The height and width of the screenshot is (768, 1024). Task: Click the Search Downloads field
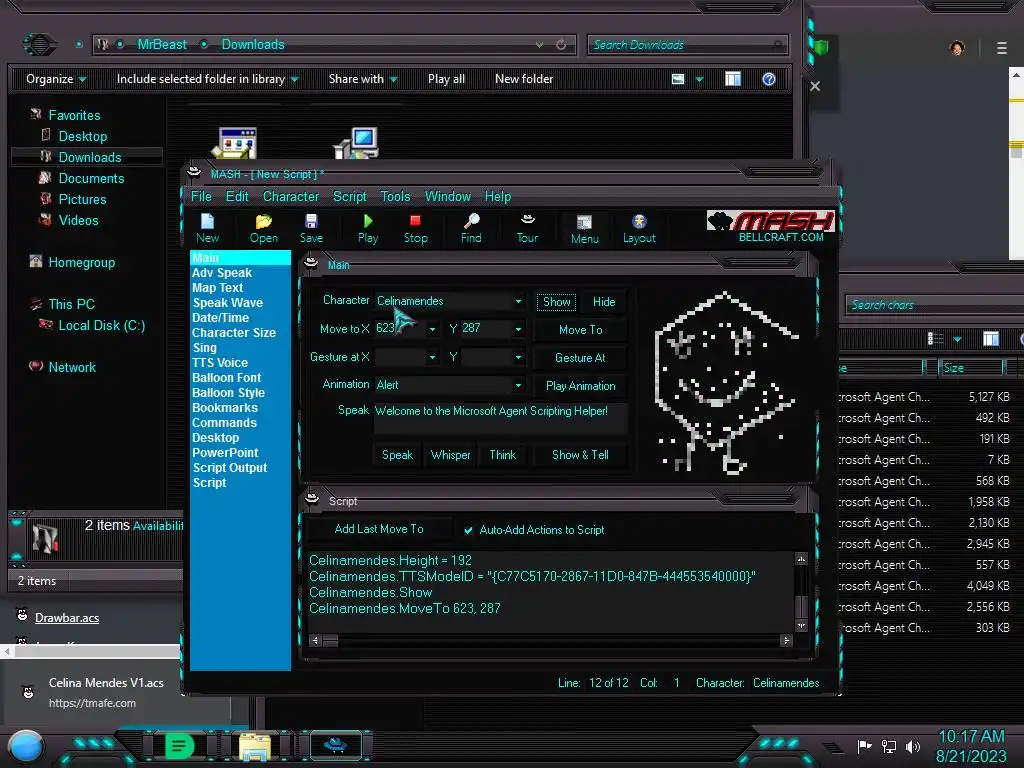(x=687, y=44)
